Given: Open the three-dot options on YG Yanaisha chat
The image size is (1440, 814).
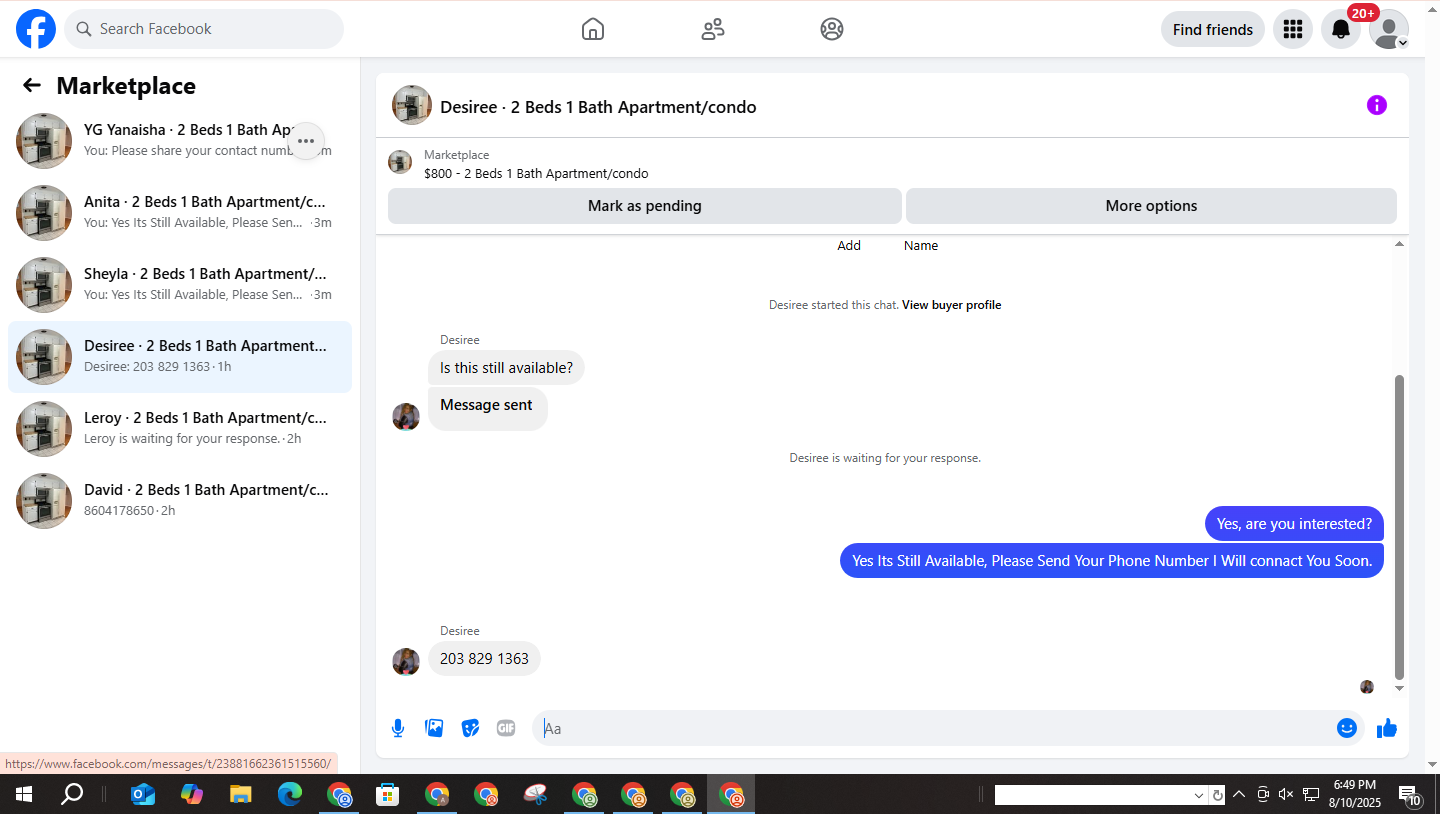Looking at the screenshot, I should click(x=306, y=141).
